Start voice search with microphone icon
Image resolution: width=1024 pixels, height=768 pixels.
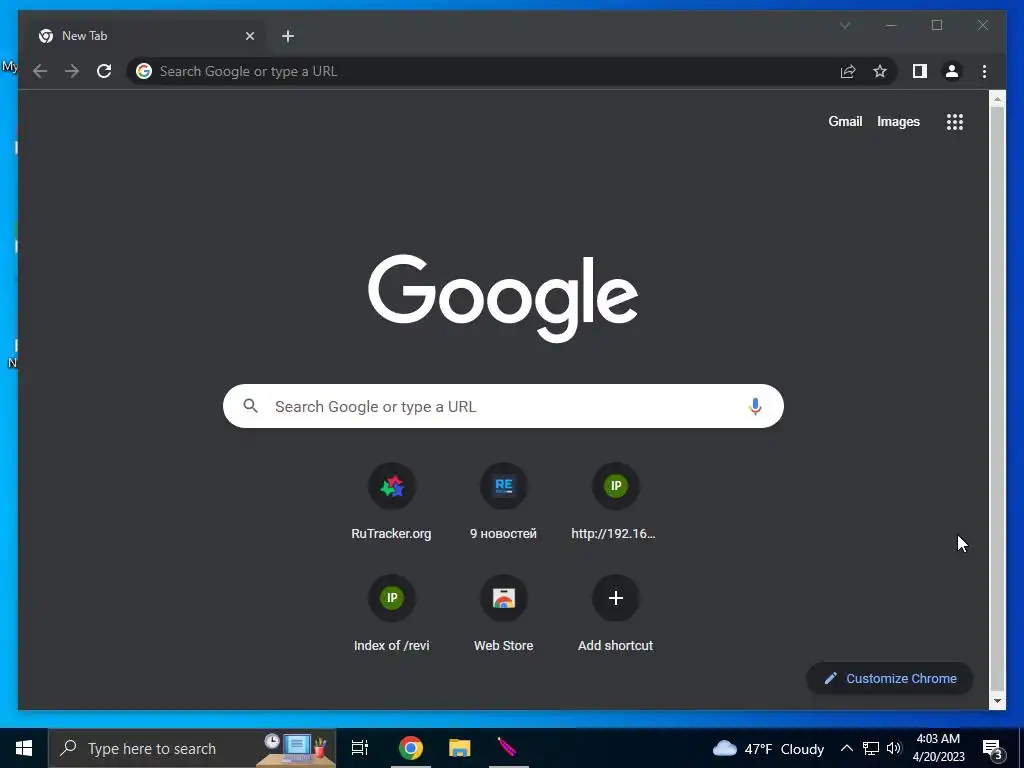(x=755, y=406)
